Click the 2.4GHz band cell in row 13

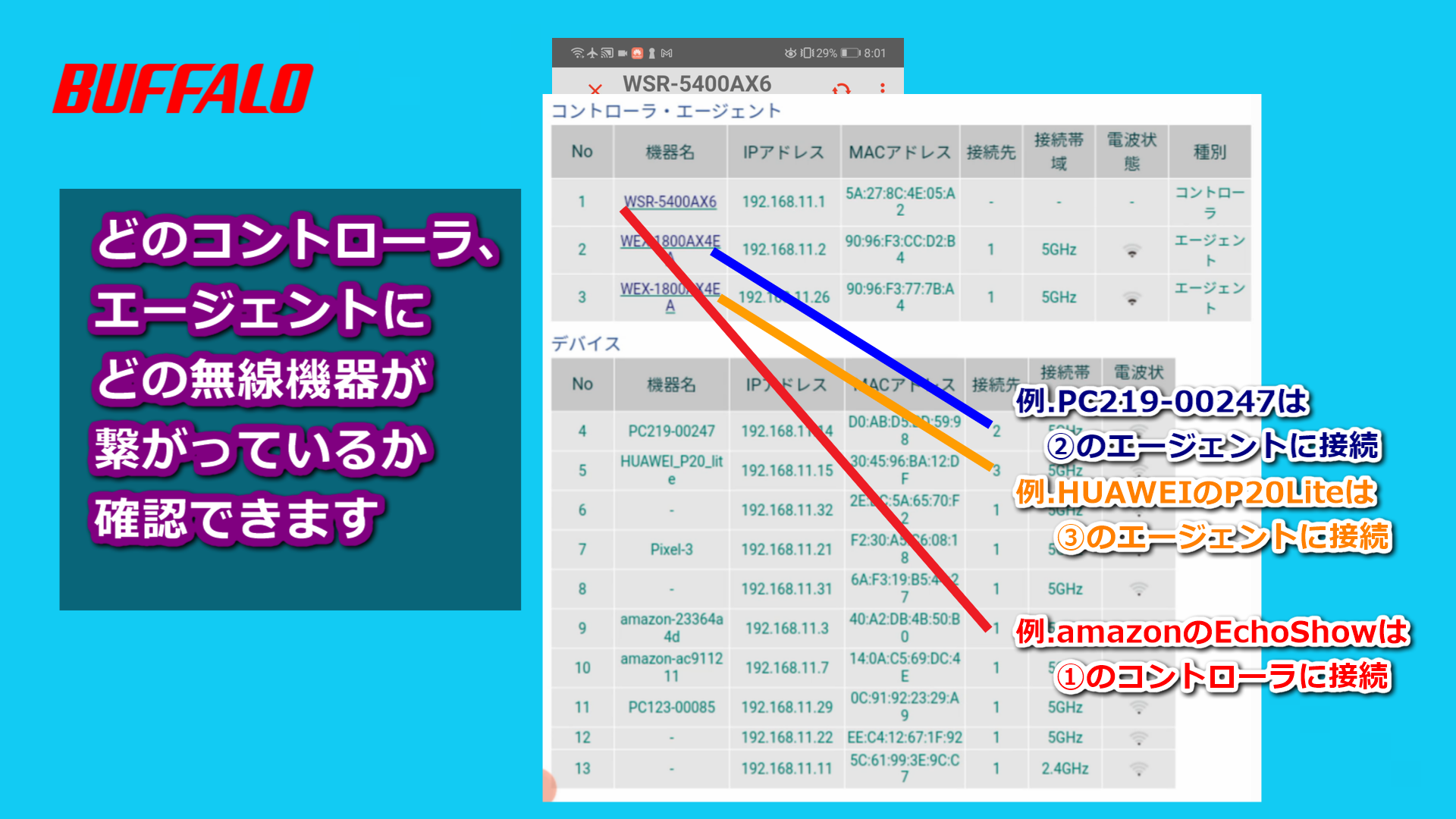click(1065, 769)
